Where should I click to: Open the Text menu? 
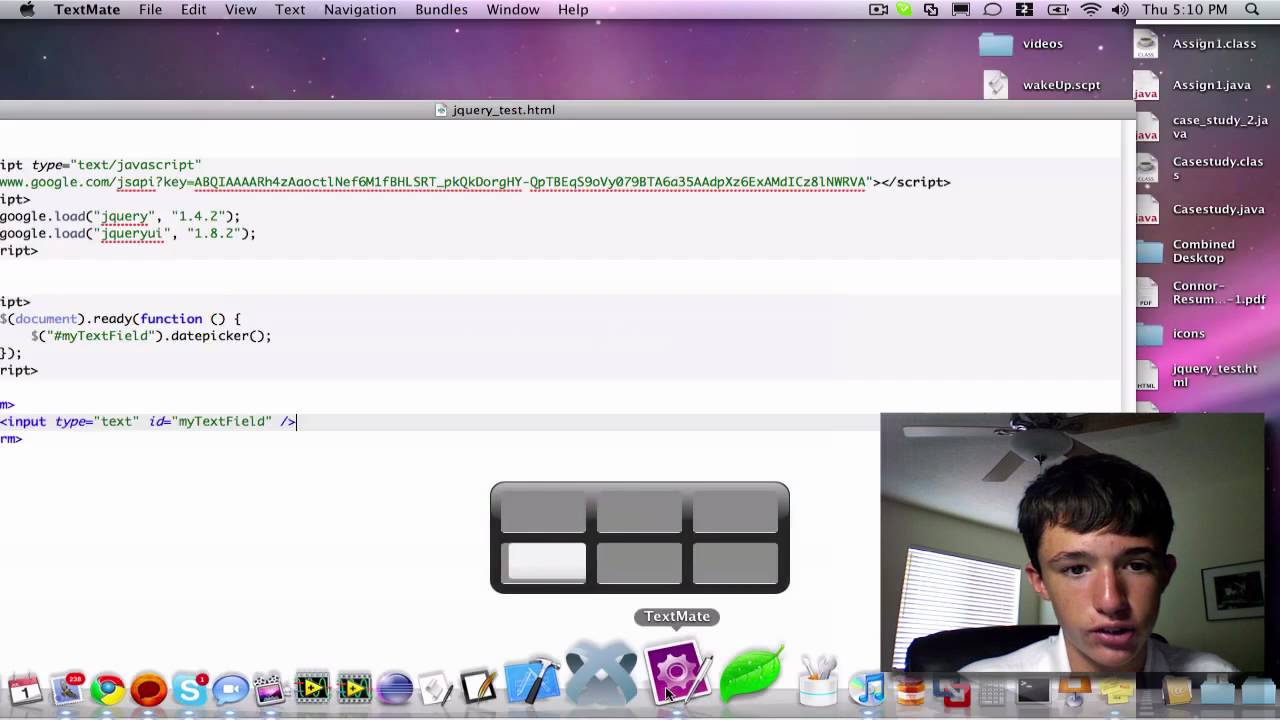point(290,10)
